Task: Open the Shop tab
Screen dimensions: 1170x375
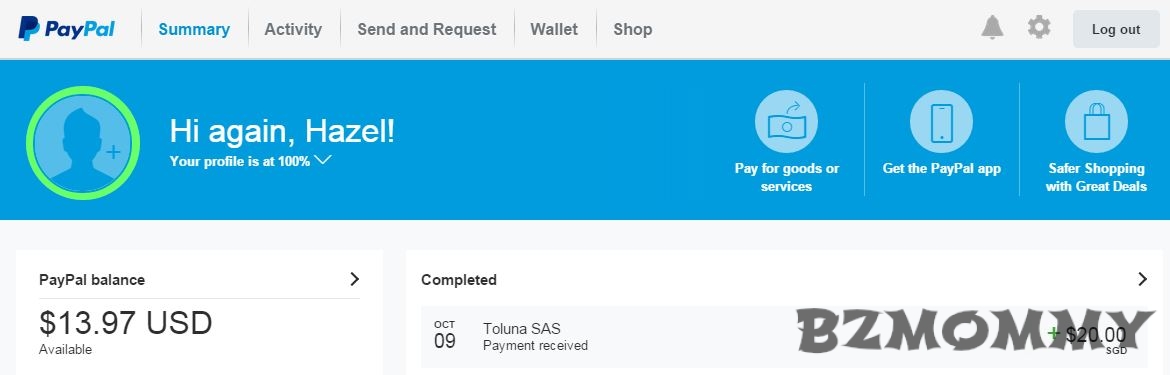Action: (633, 29)
